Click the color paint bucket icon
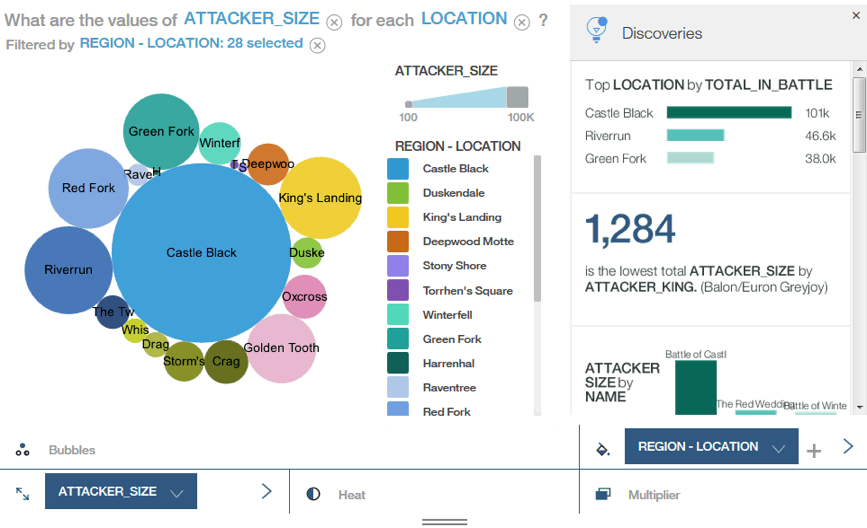Image resolution: width=867 pixels, height=528 pixels. click(x=603, y=449)
